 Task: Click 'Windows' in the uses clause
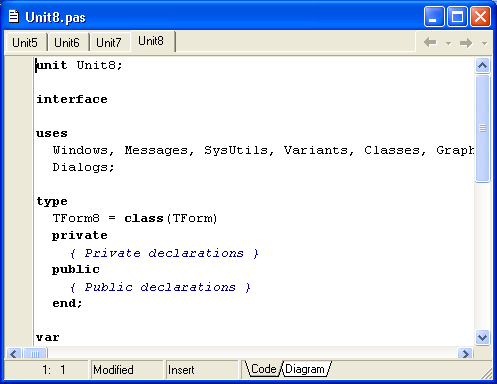pos(80,150)
